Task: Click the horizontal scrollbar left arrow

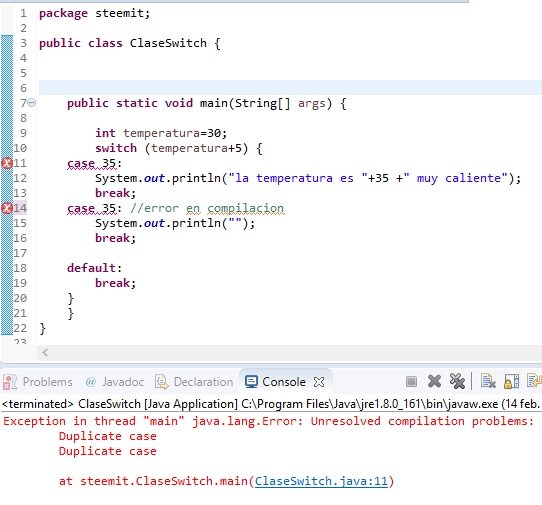Action: pyautogui.click(x=45, y=353)
